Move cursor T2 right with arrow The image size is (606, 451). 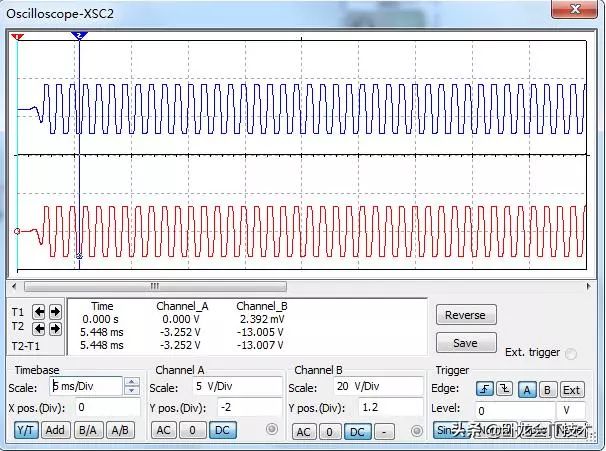tap(55, 328)
